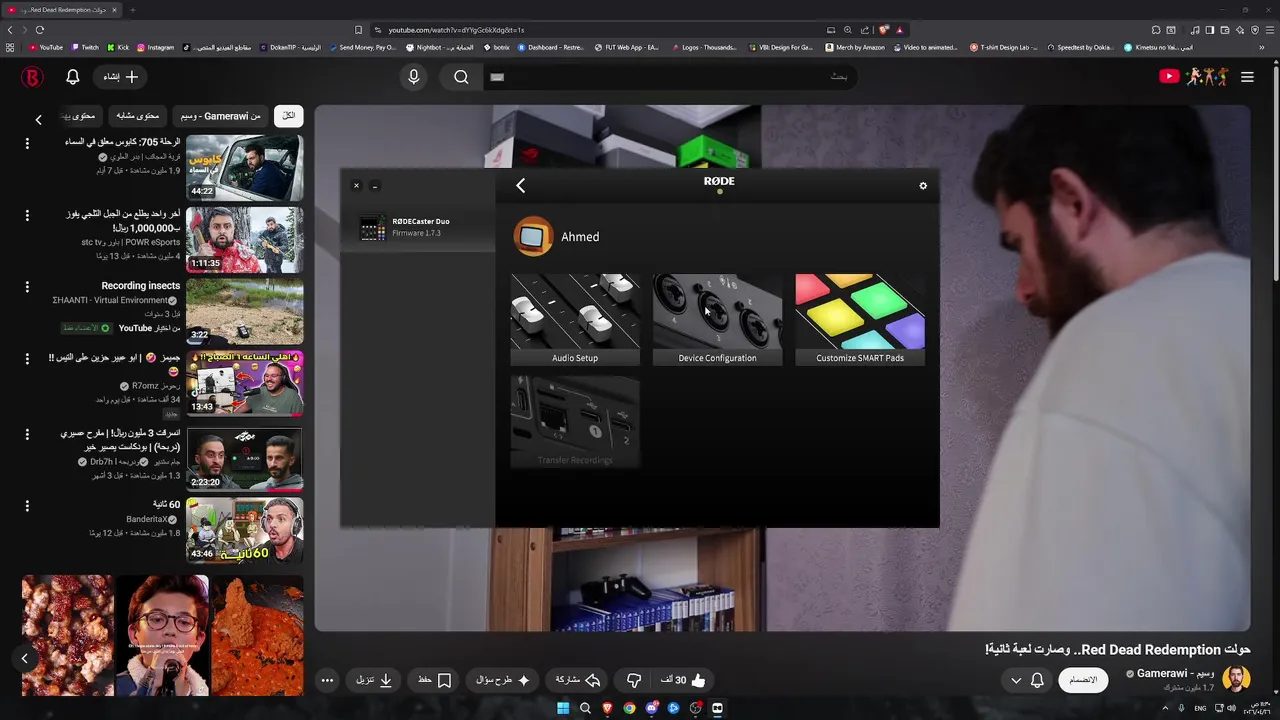Image resolution: width=1280 pixels, height=720 pixels.
Task: Open the red account avatar menu
Action: [x=32, y=77]
